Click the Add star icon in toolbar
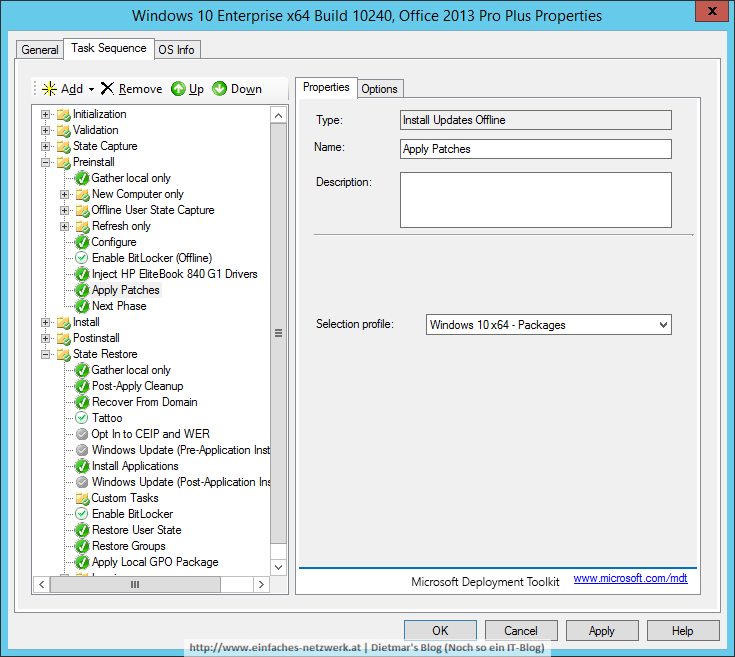The height and width of the screenshot is (657, 735). point(49,89)
